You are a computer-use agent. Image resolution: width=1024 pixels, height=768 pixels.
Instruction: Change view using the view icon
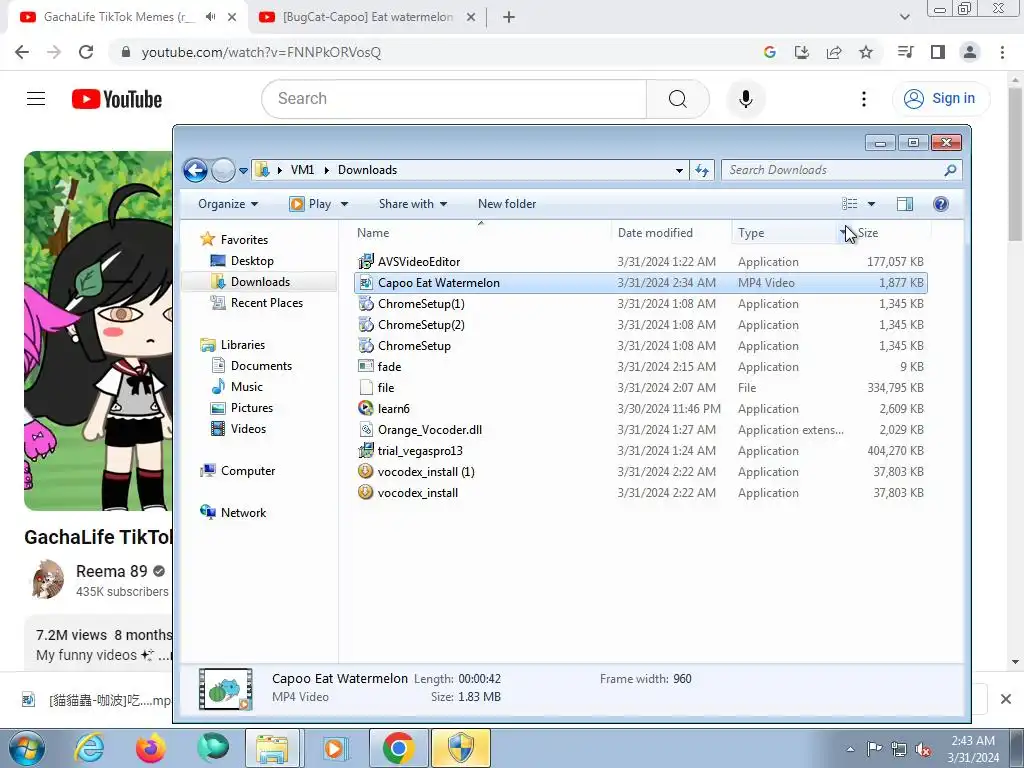850,204
